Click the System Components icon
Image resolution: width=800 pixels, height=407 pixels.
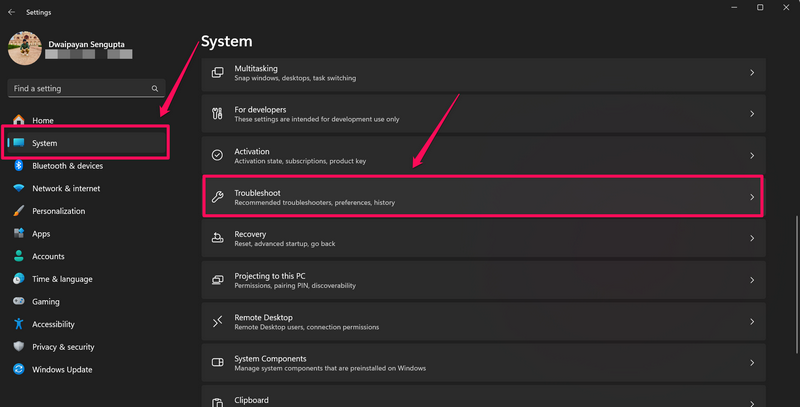218,362
